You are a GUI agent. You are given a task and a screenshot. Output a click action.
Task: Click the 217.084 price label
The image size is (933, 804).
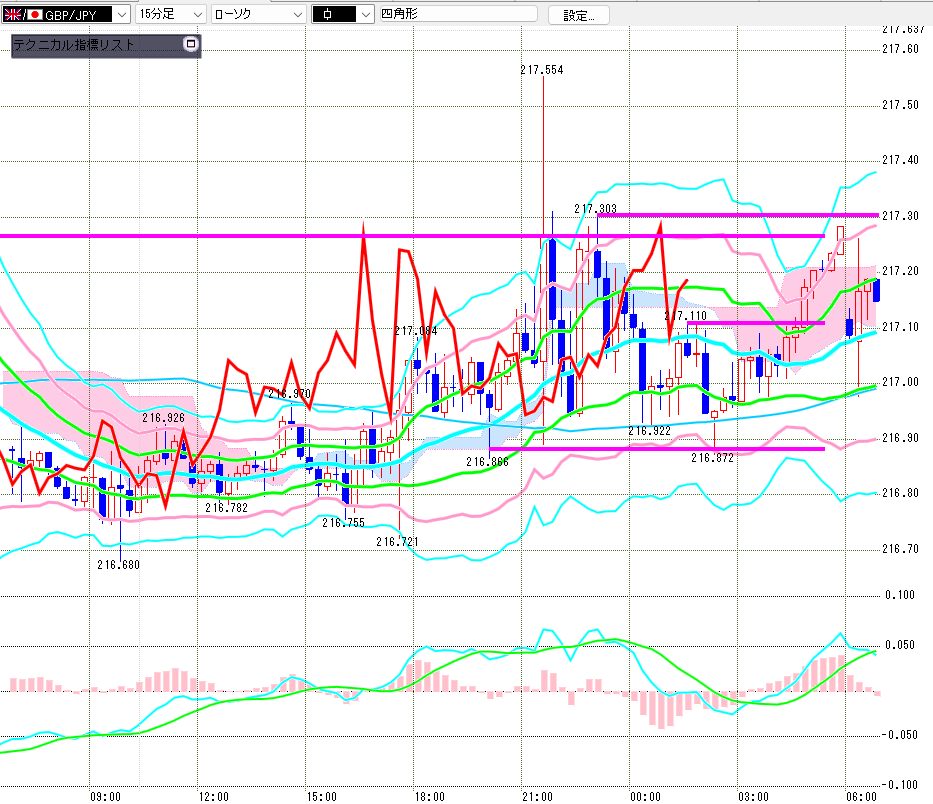click(x=415, y=331)
